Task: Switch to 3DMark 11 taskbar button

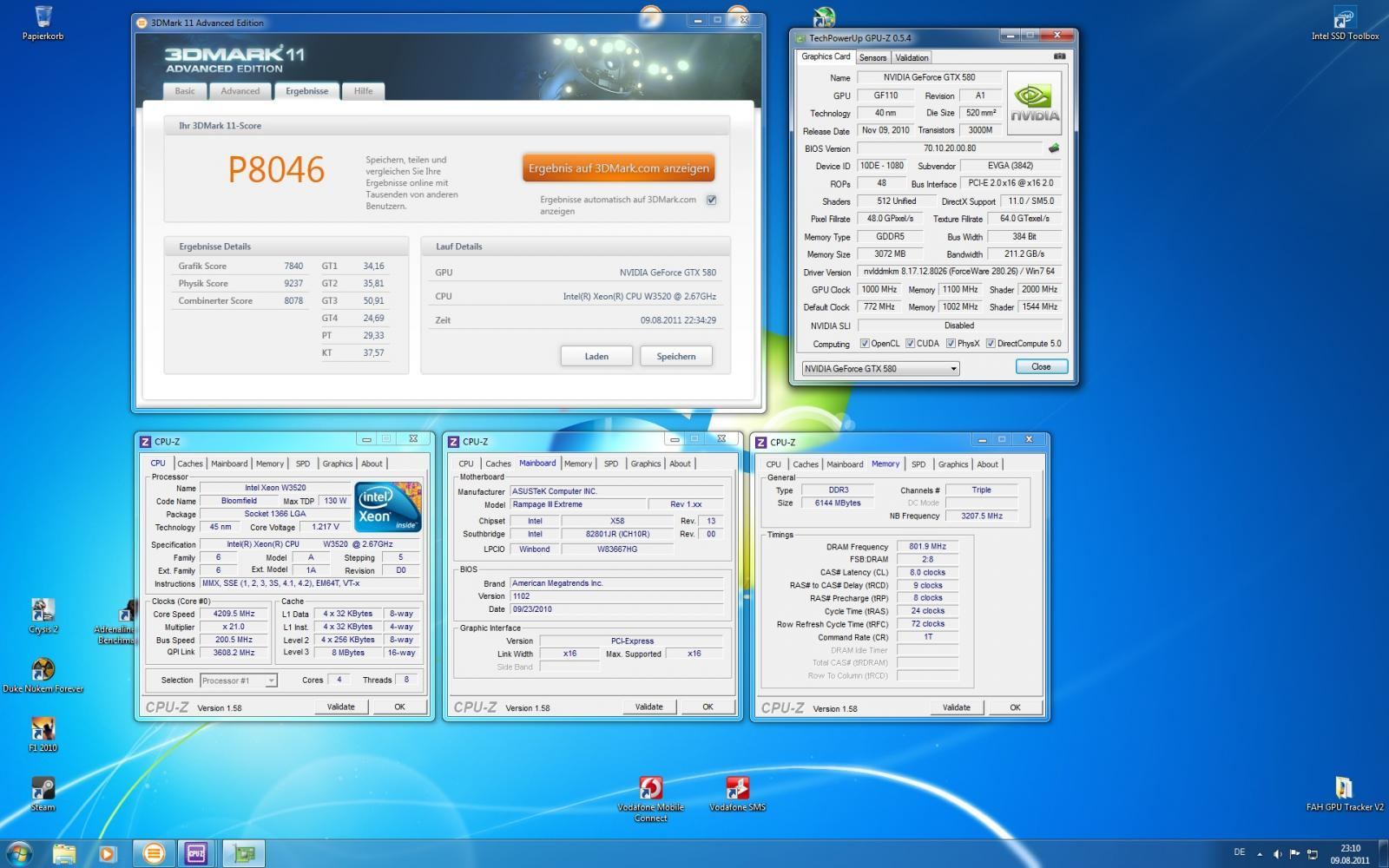Action: [154, 854]
